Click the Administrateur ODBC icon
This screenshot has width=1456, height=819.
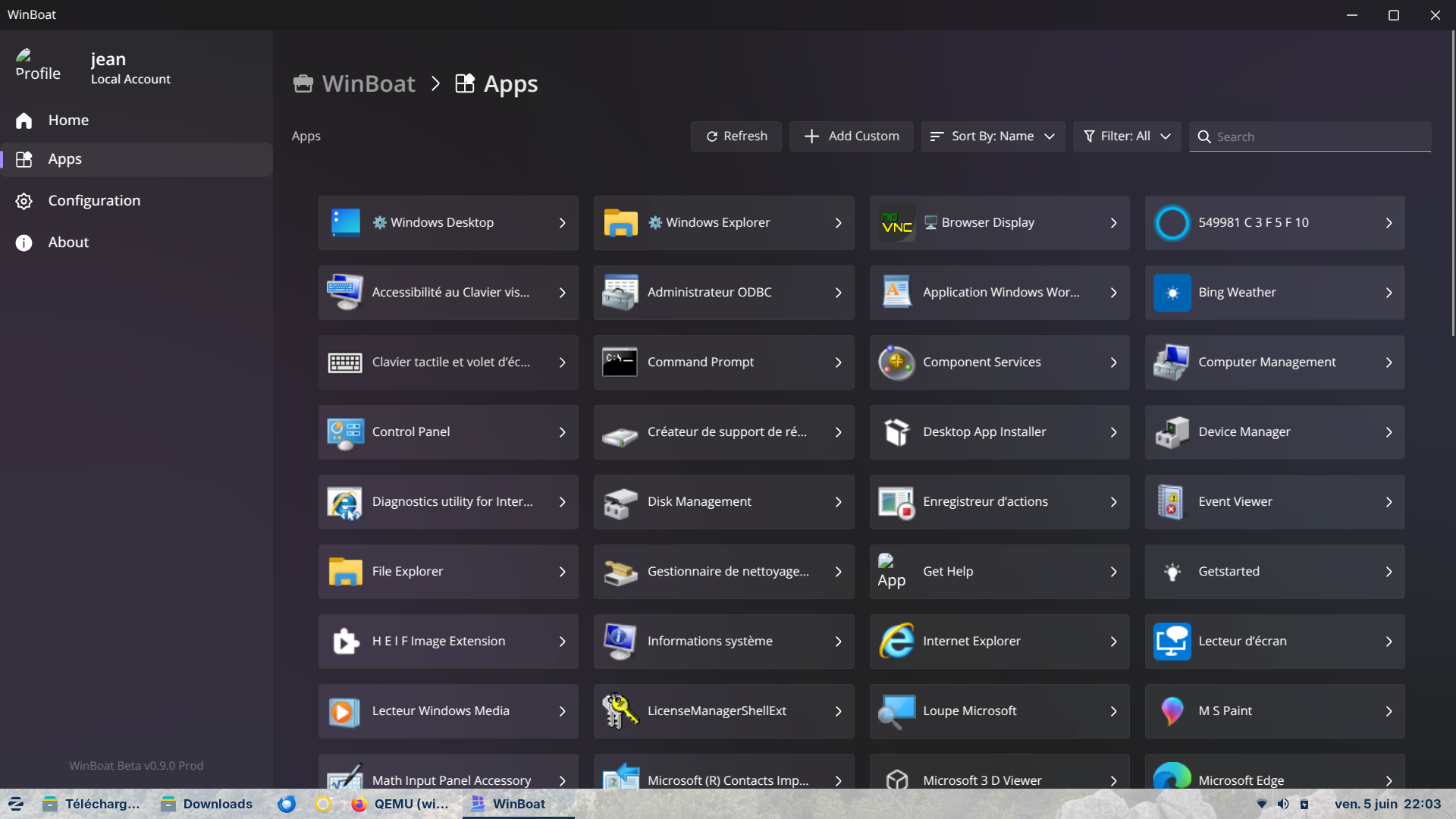[x=620, y=293]
